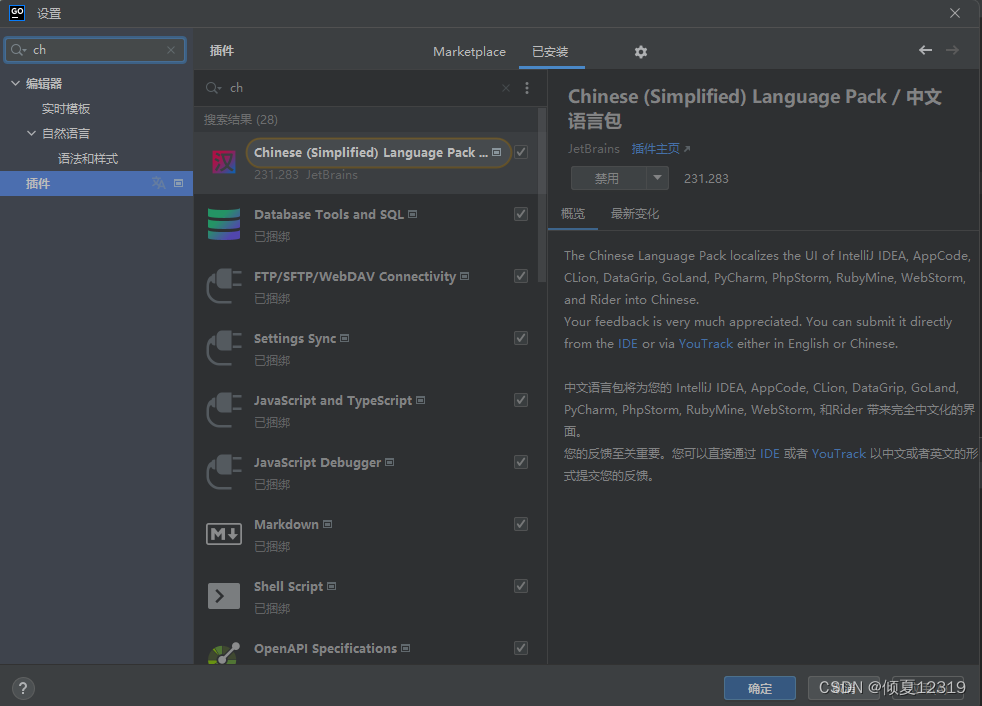Click the GoLand app icon in title bar
The height and width of the screenshot is (706, 982).
coord(17,13)
